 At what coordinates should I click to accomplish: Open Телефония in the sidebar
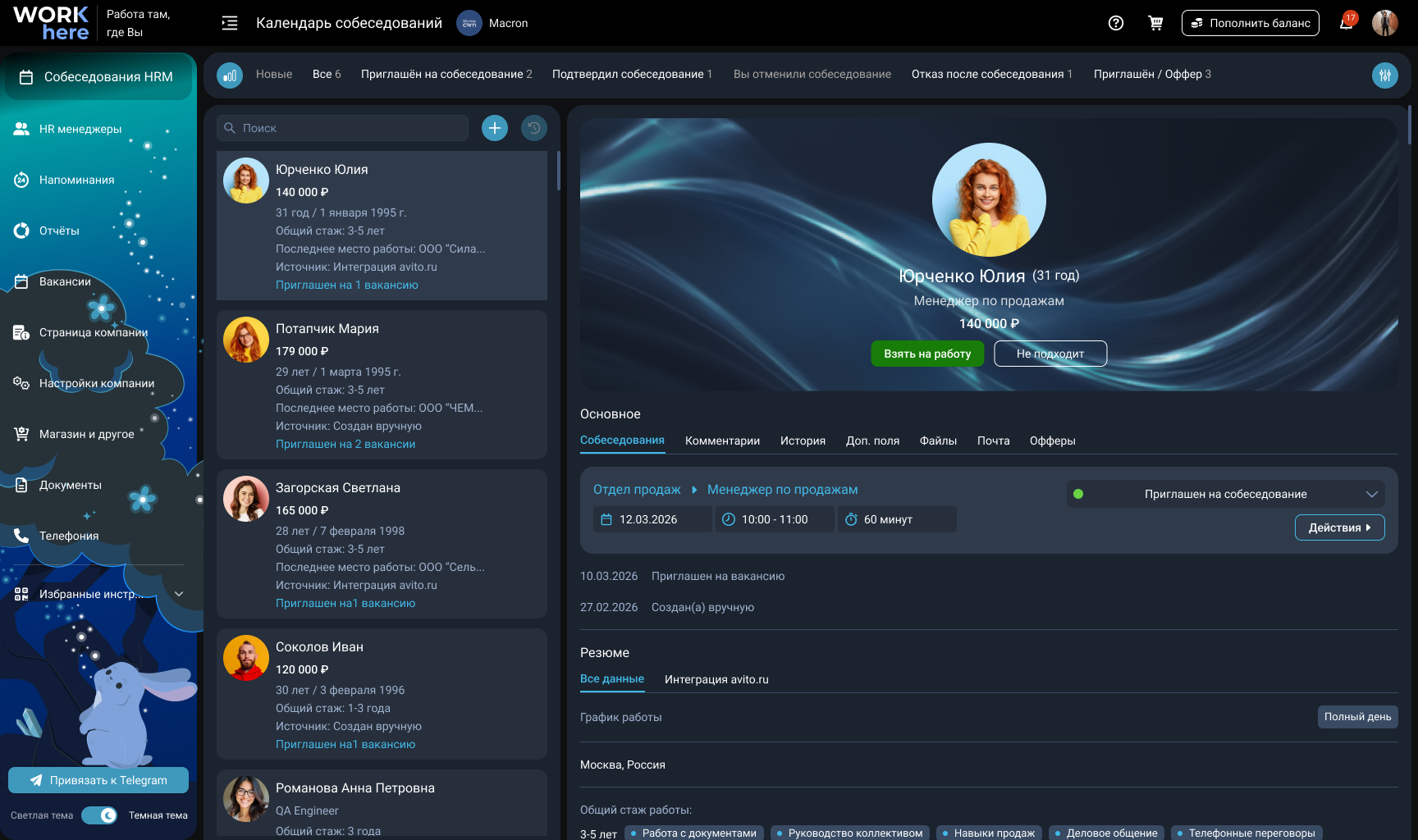(69, 536)
